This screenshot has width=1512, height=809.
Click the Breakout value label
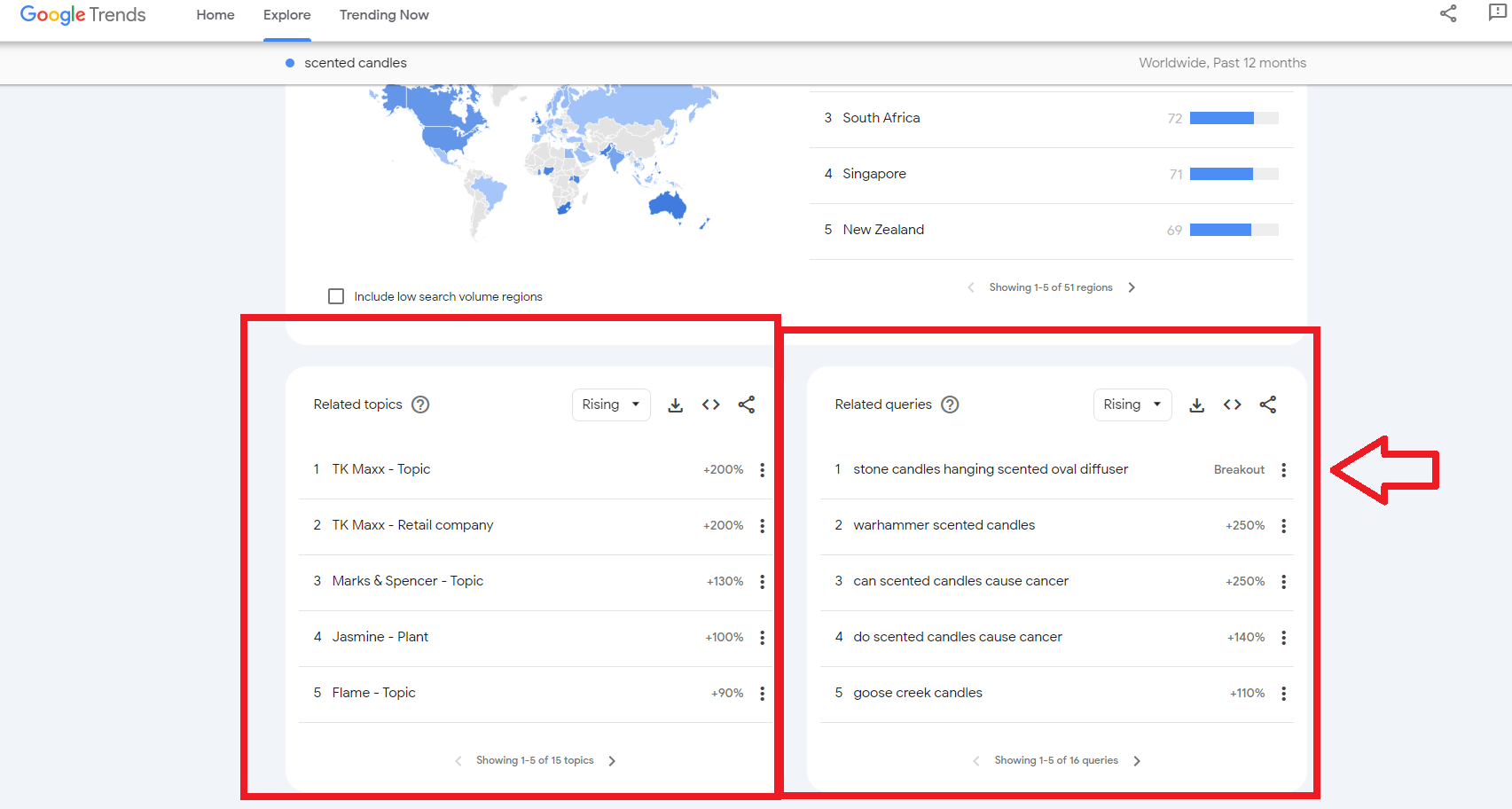point(1239,469)
